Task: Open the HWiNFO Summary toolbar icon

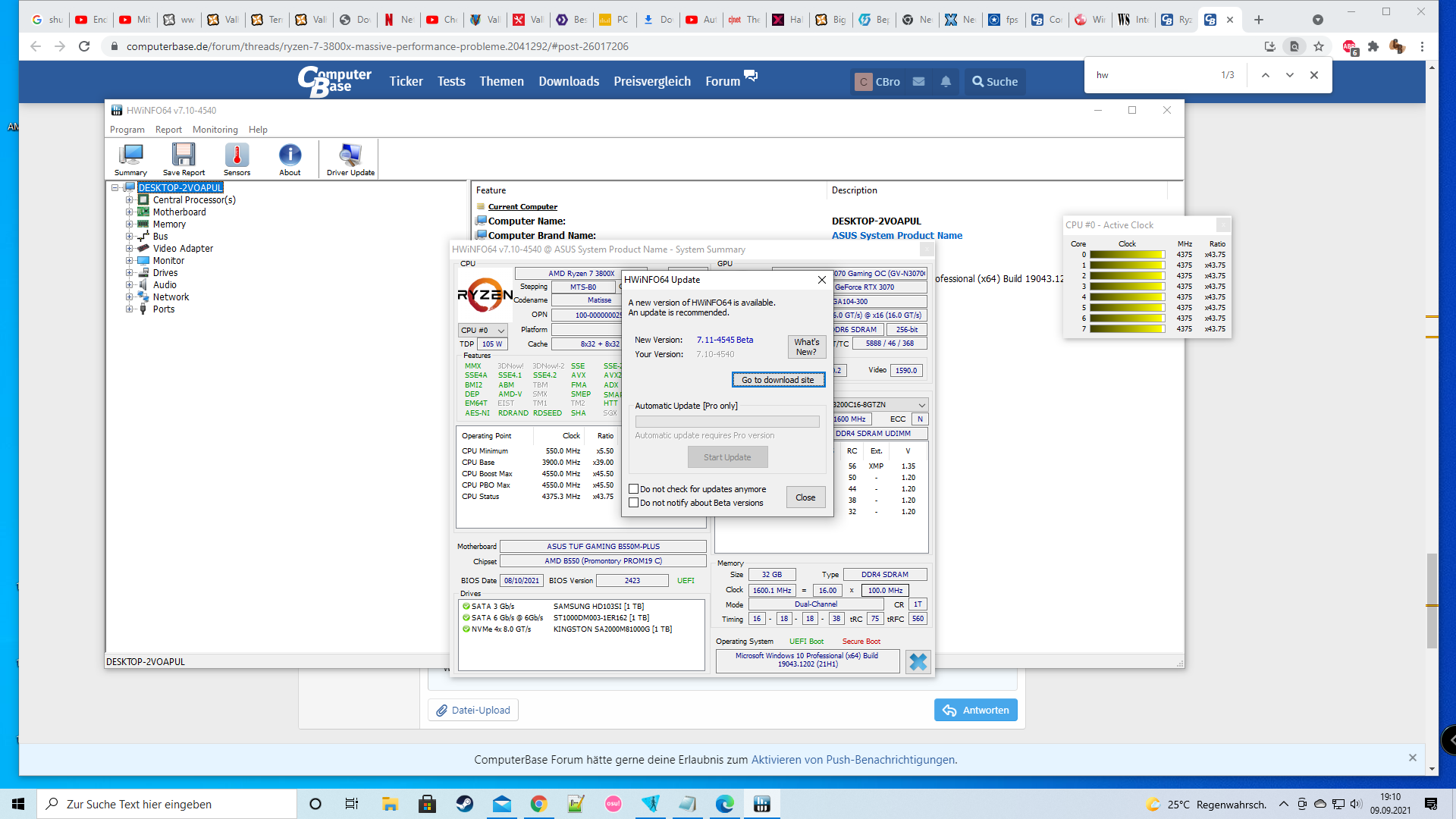Action: pyautogui.click(x=130, y=159)
